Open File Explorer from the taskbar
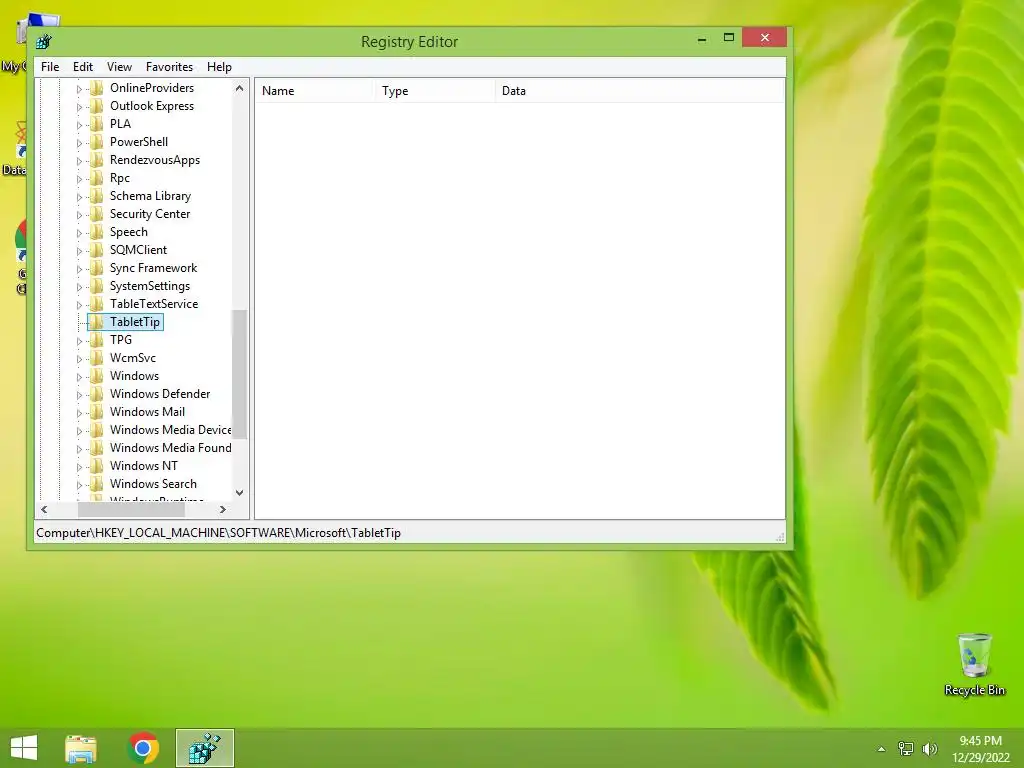This screenshot has height=768, width=1024. tap(81, 748)
